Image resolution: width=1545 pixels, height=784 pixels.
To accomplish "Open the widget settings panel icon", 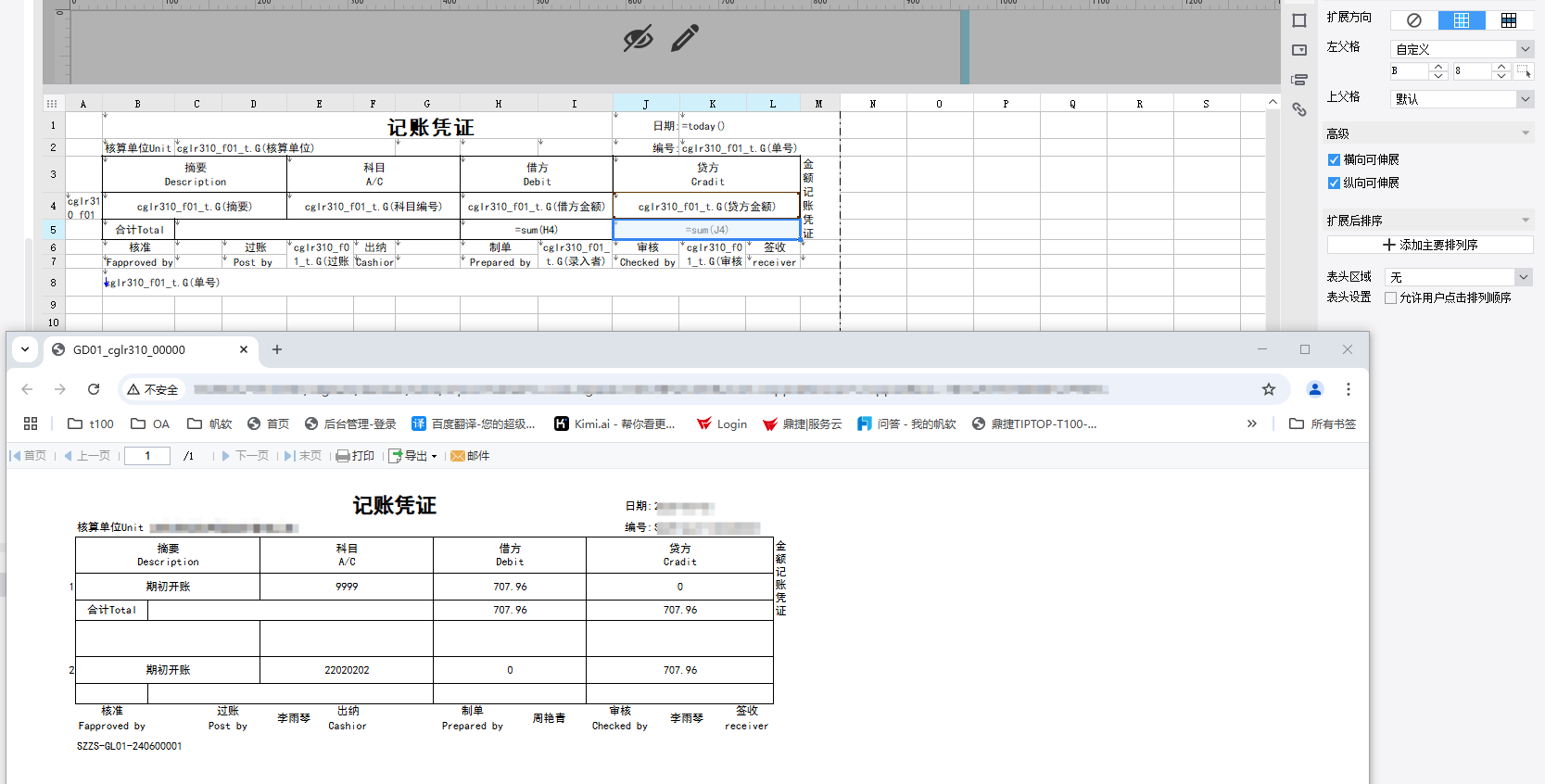I will click(x=1299, y=50).
